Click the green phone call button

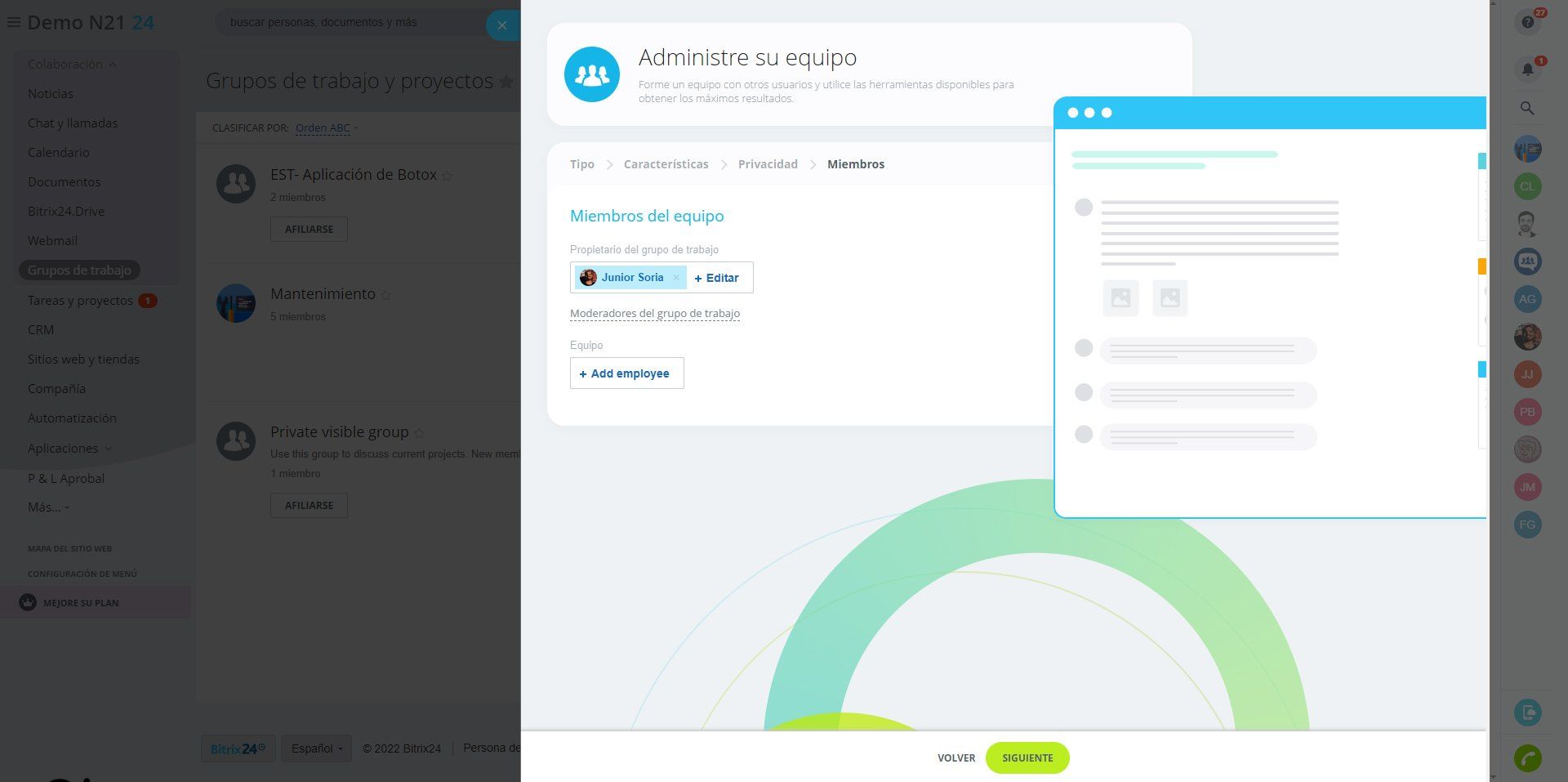tap(1527, 758)
